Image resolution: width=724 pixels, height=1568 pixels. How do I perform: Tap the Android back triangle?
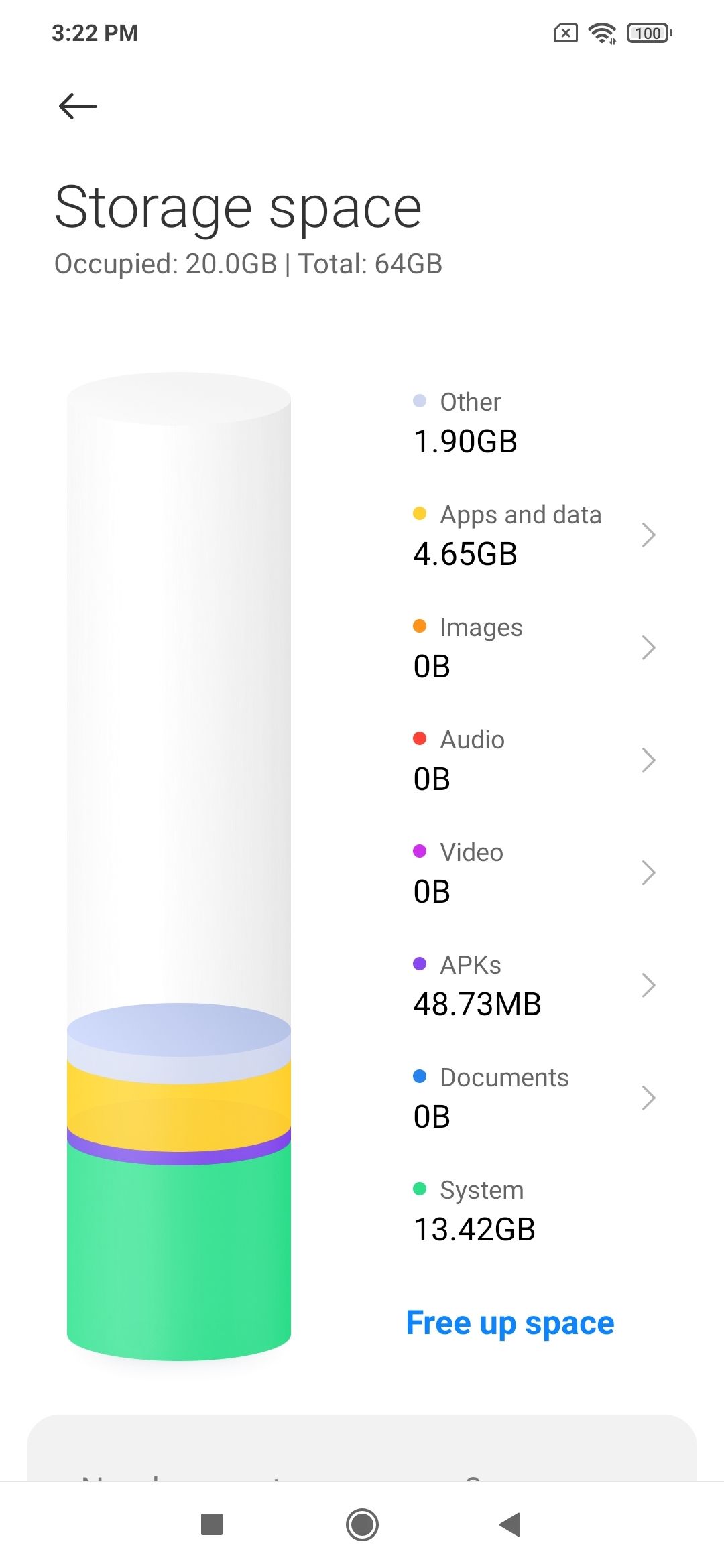point(511,1524)
